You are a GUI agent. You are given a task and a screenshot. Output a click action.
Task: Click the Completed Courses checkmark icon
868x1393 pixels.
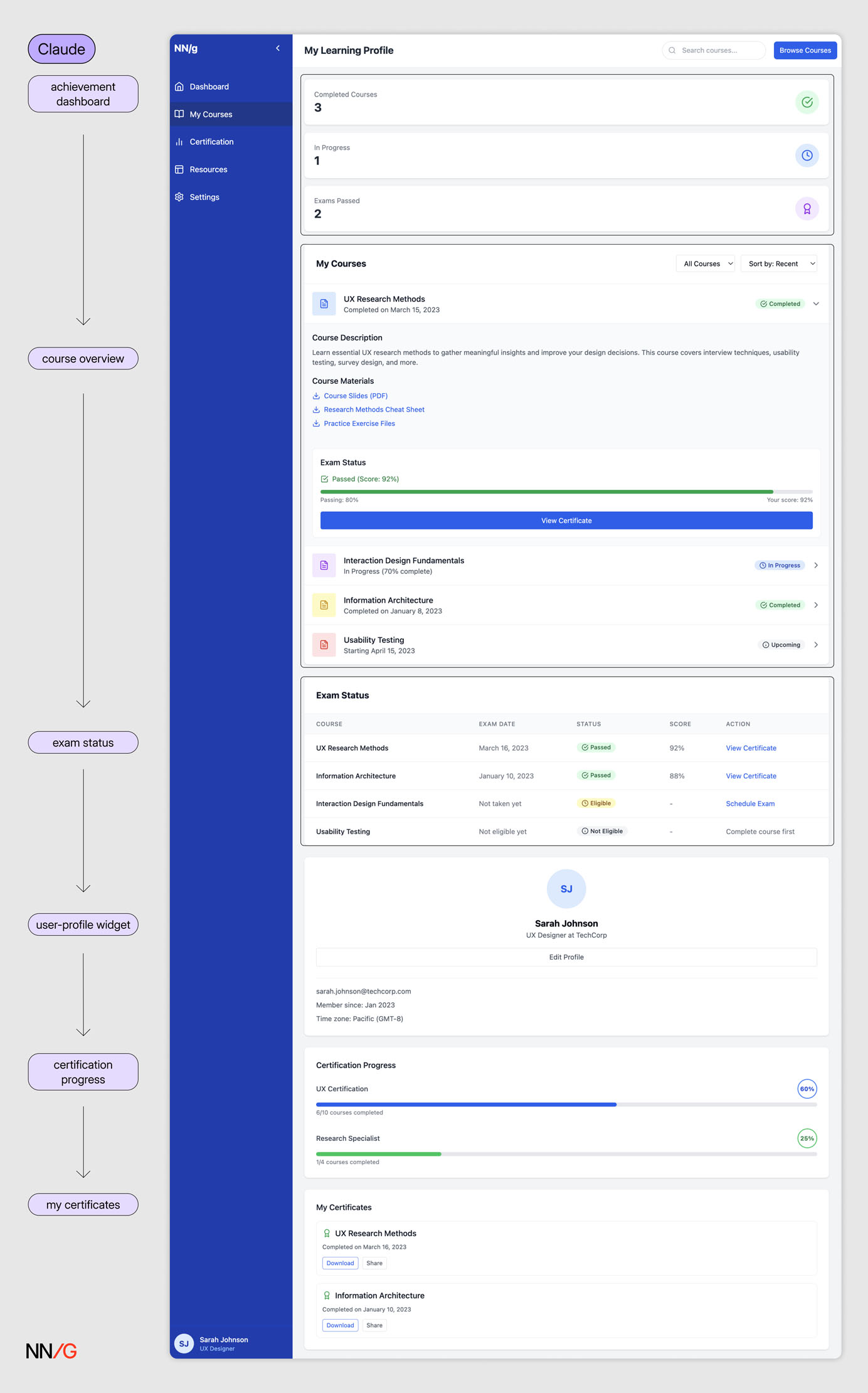(807, 102)
